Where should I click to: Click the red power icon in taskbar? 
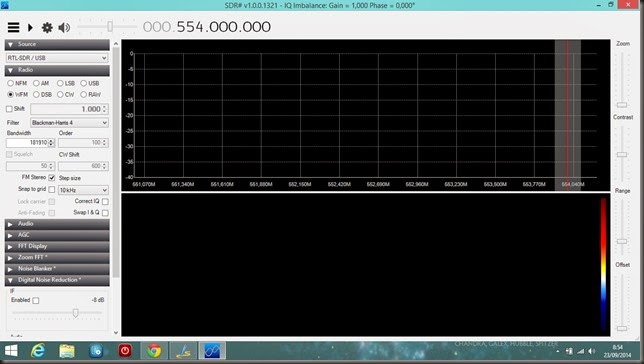tap(125, 351)
